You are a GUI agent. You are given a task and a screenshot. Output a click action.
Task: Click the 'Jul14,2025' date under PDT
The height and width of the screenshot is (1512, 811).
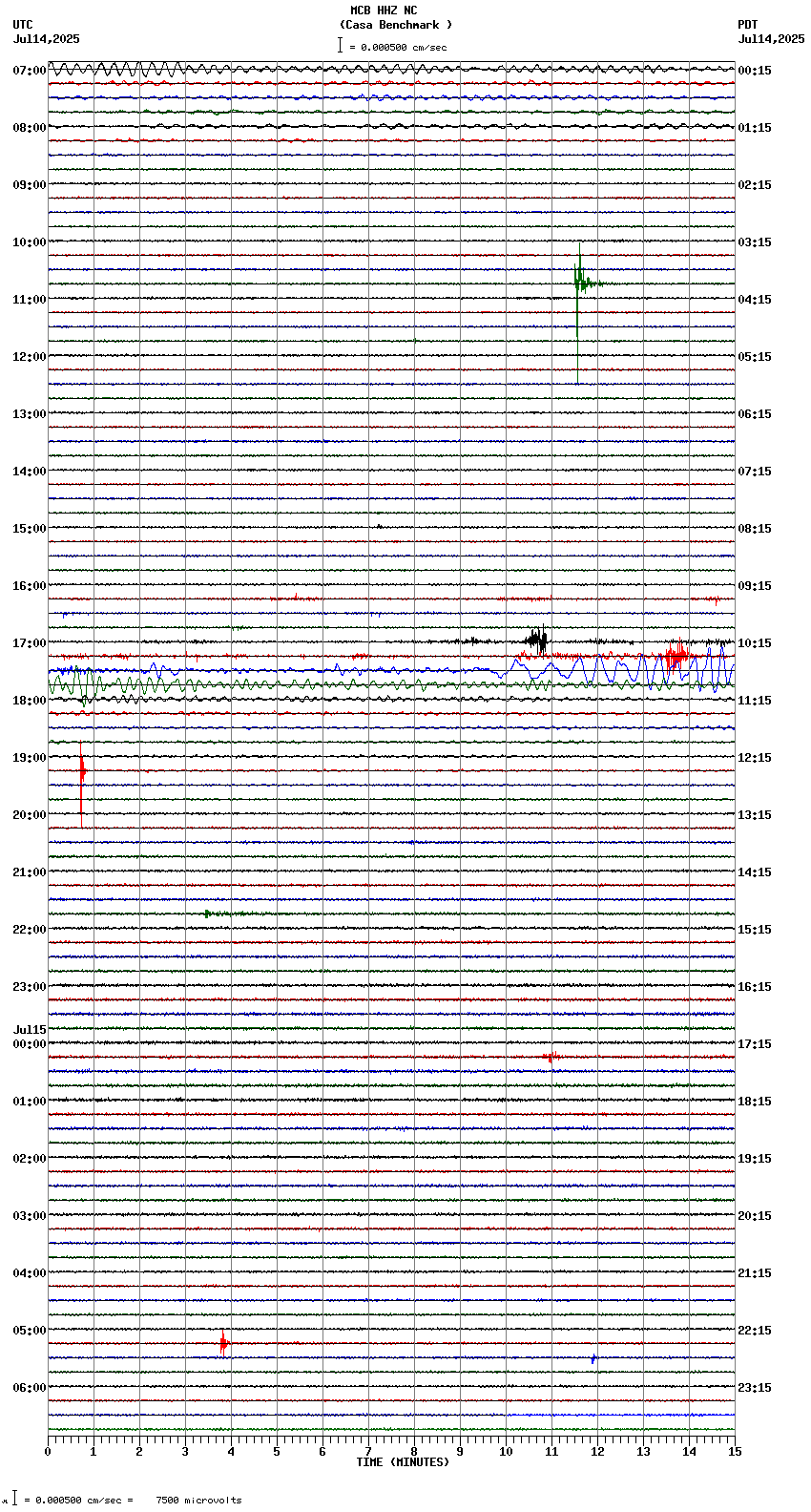771,39
